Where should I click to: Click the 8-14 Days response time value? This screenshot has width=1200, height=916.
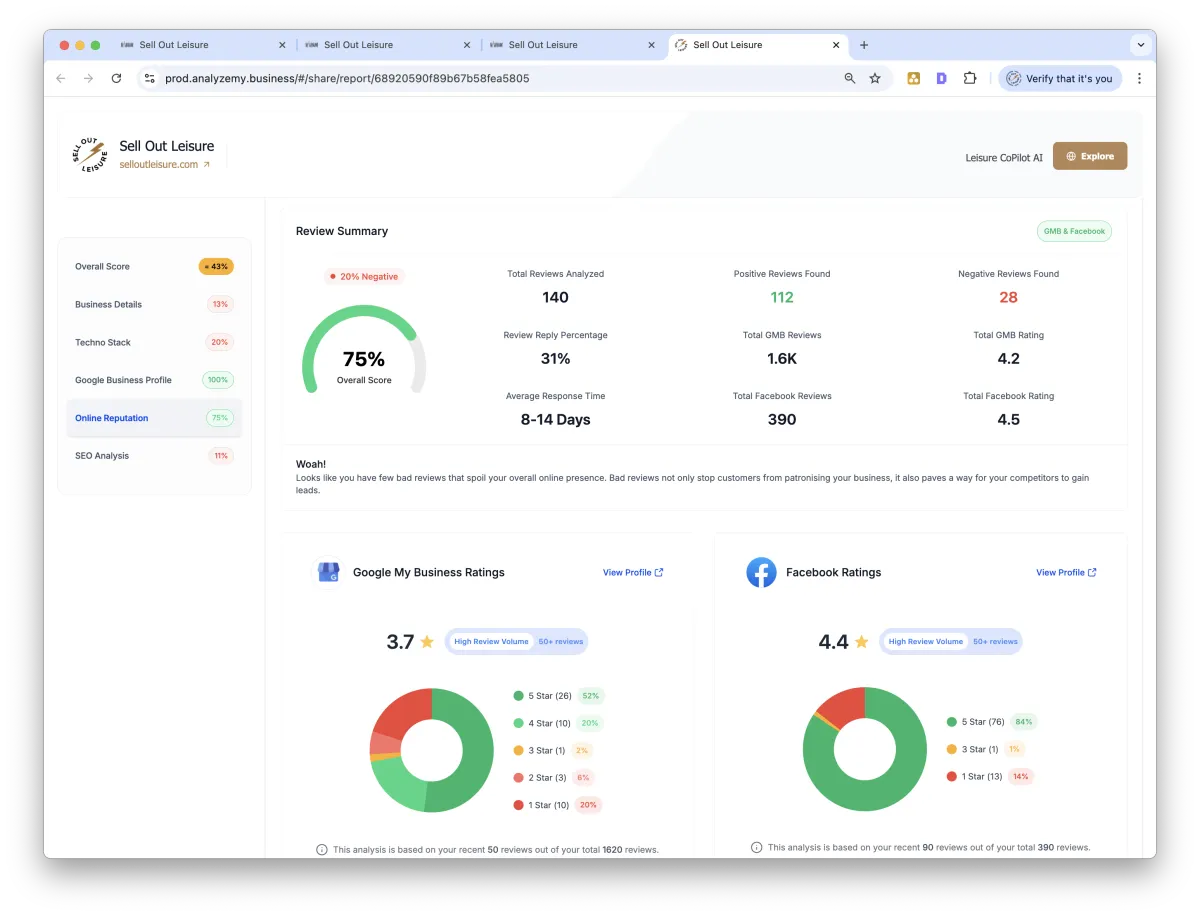point(555,420)
